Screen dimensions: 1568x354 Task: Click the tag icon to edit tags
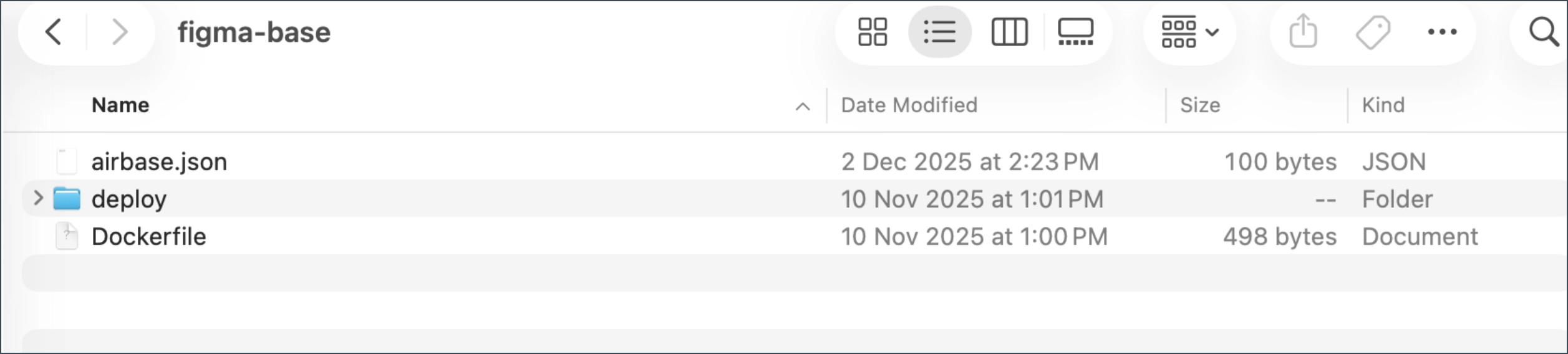pos(1373,32)
